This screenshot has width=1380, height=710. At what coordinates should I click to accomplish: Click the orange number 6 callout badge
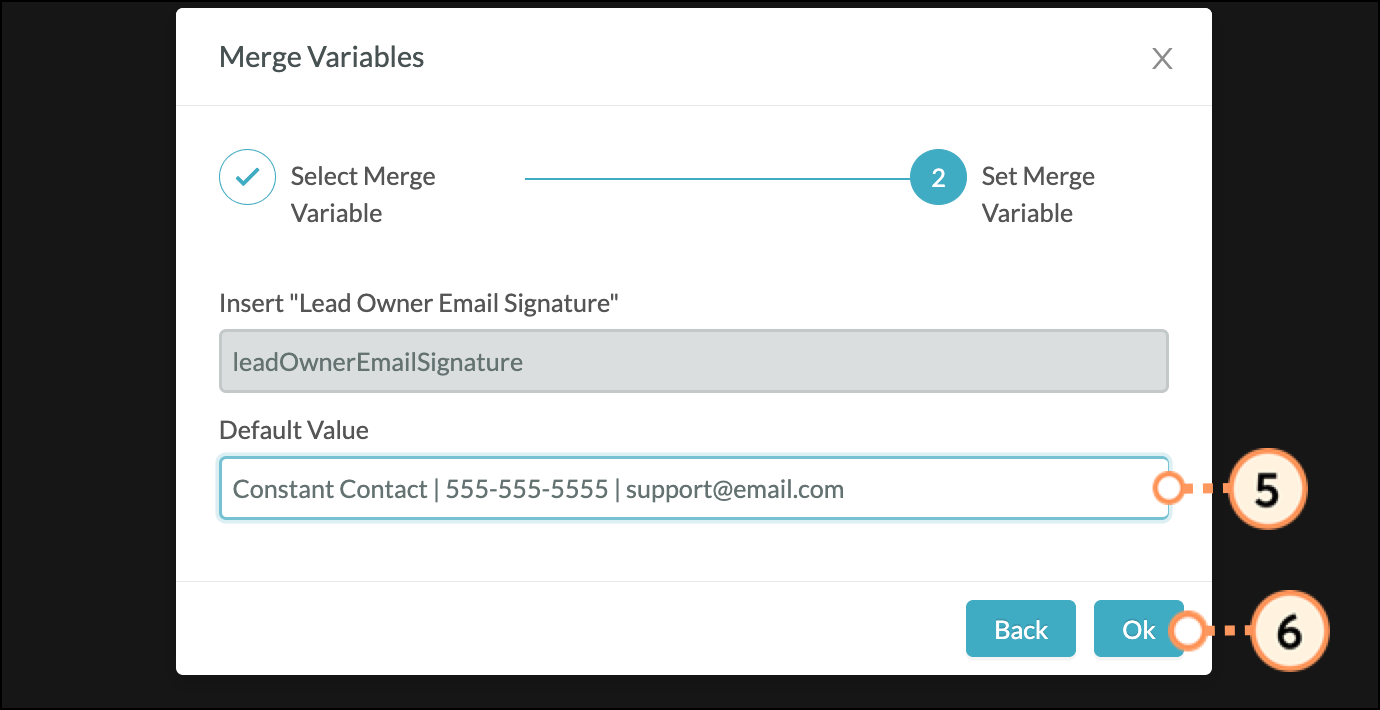pyautogui.click(x=1289, y=631)
